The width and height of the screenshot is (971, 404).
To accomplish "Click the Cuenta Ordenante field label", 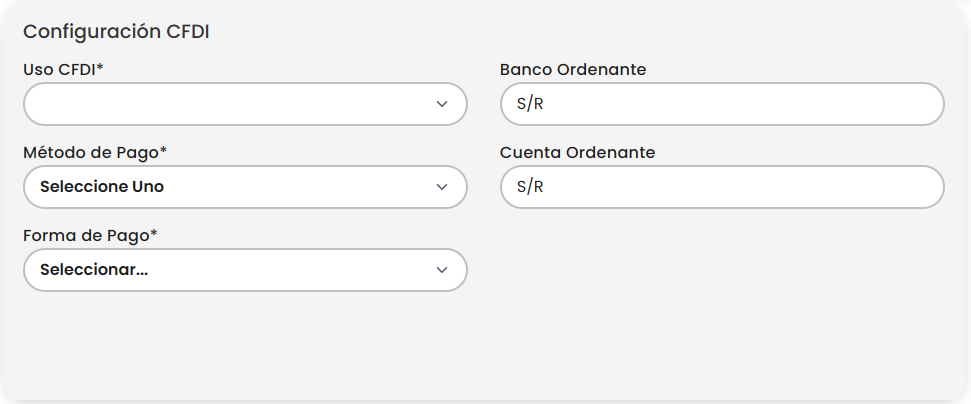I will pyautogui.click(x=577, y=152).
